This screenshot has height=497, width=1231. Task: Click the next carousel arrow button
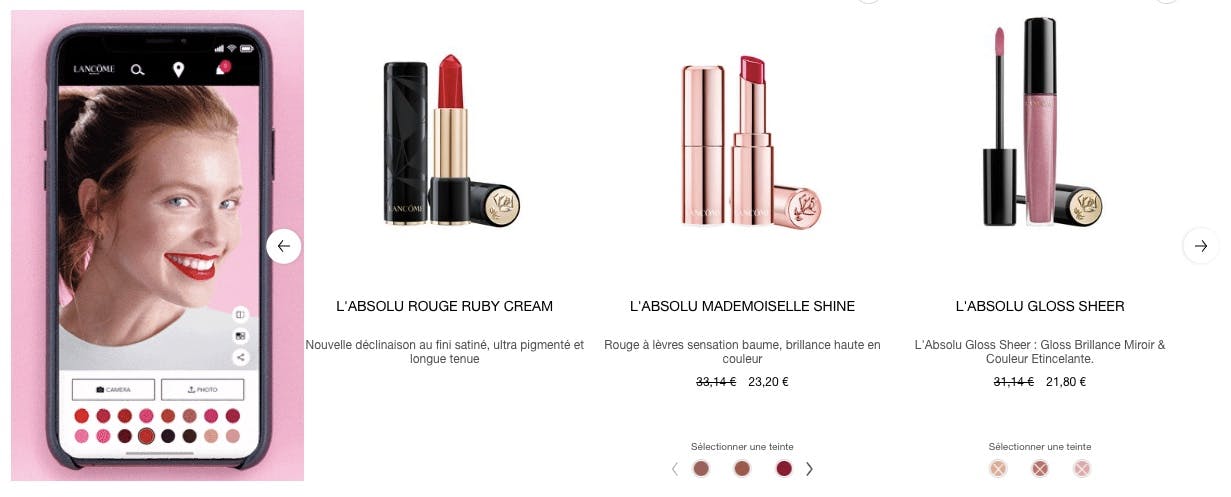coord(1201,246)
